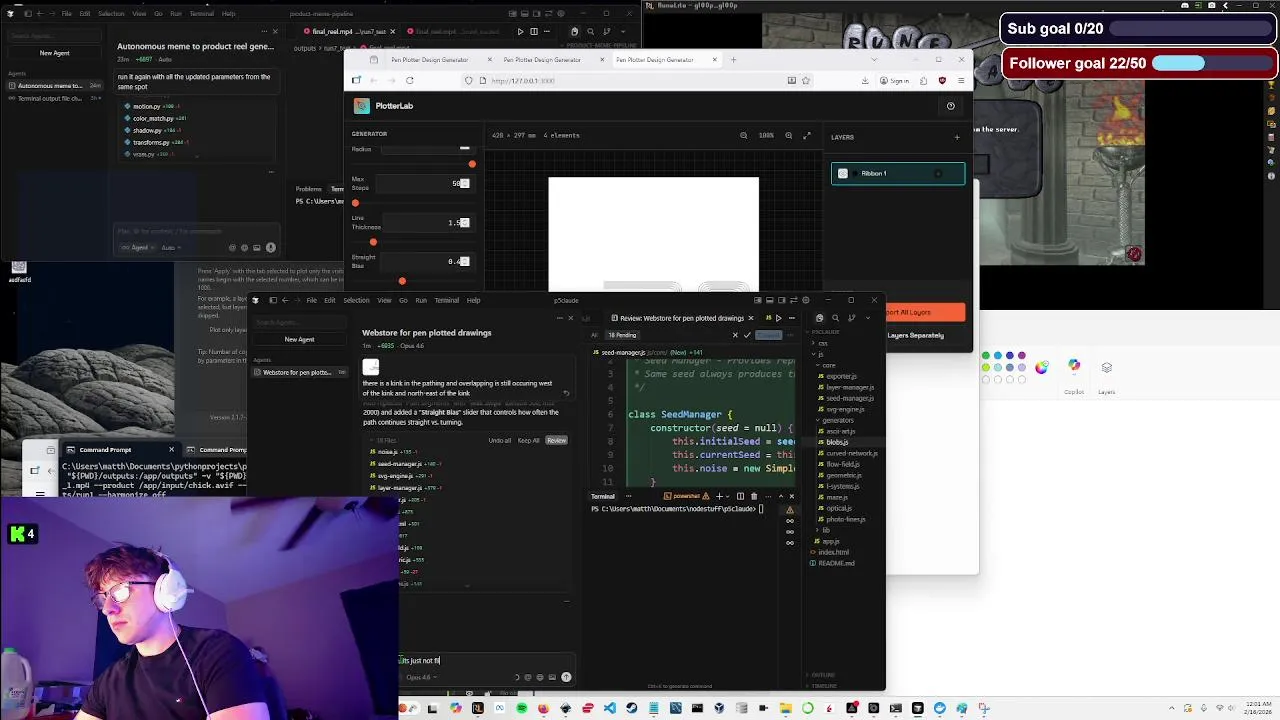This screenshot has width=1280, height=720.
Task: Split the p5claude terminal
Action: coord(740,496)
